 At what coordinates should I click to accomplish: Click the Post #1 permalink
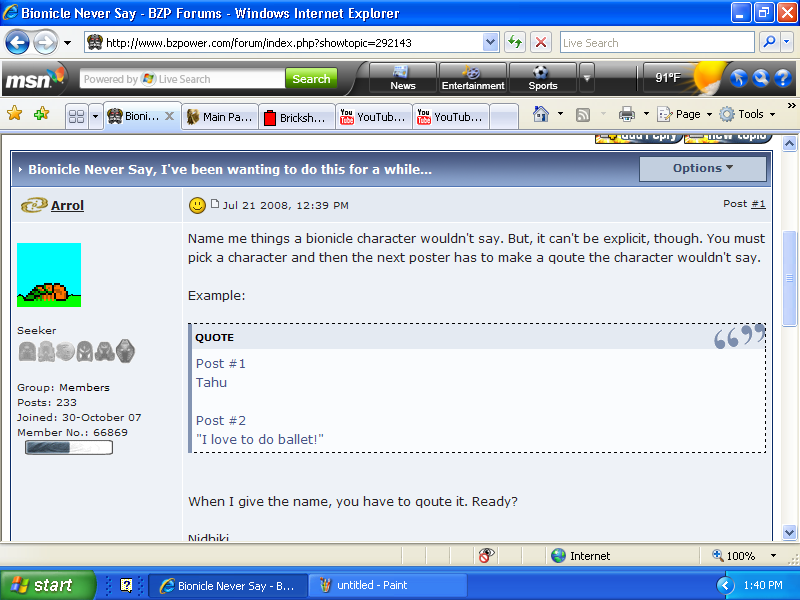click(x=758, y=204)
